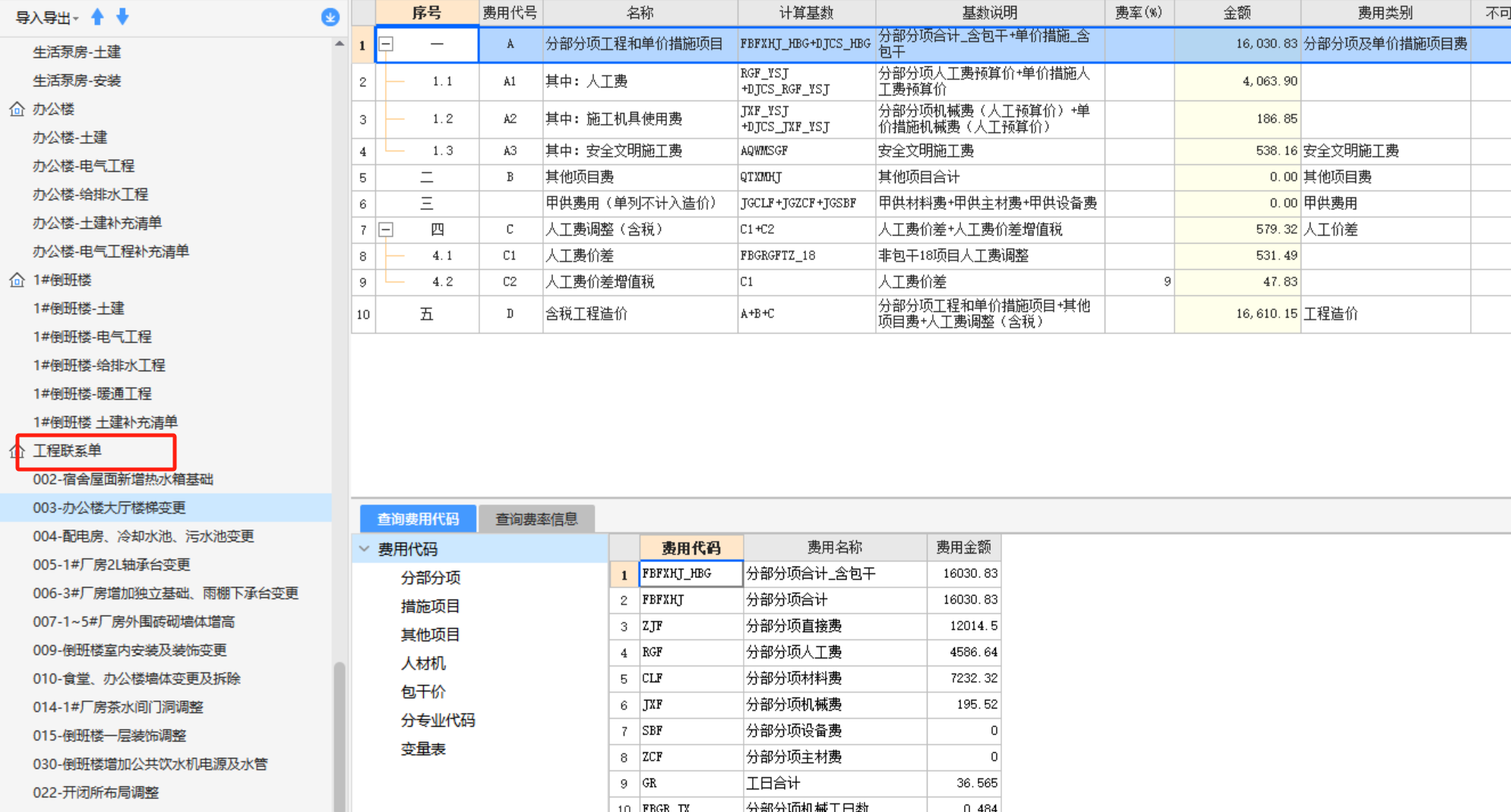Open 015-倒班楼一层装饰调整

click(109, 736)
